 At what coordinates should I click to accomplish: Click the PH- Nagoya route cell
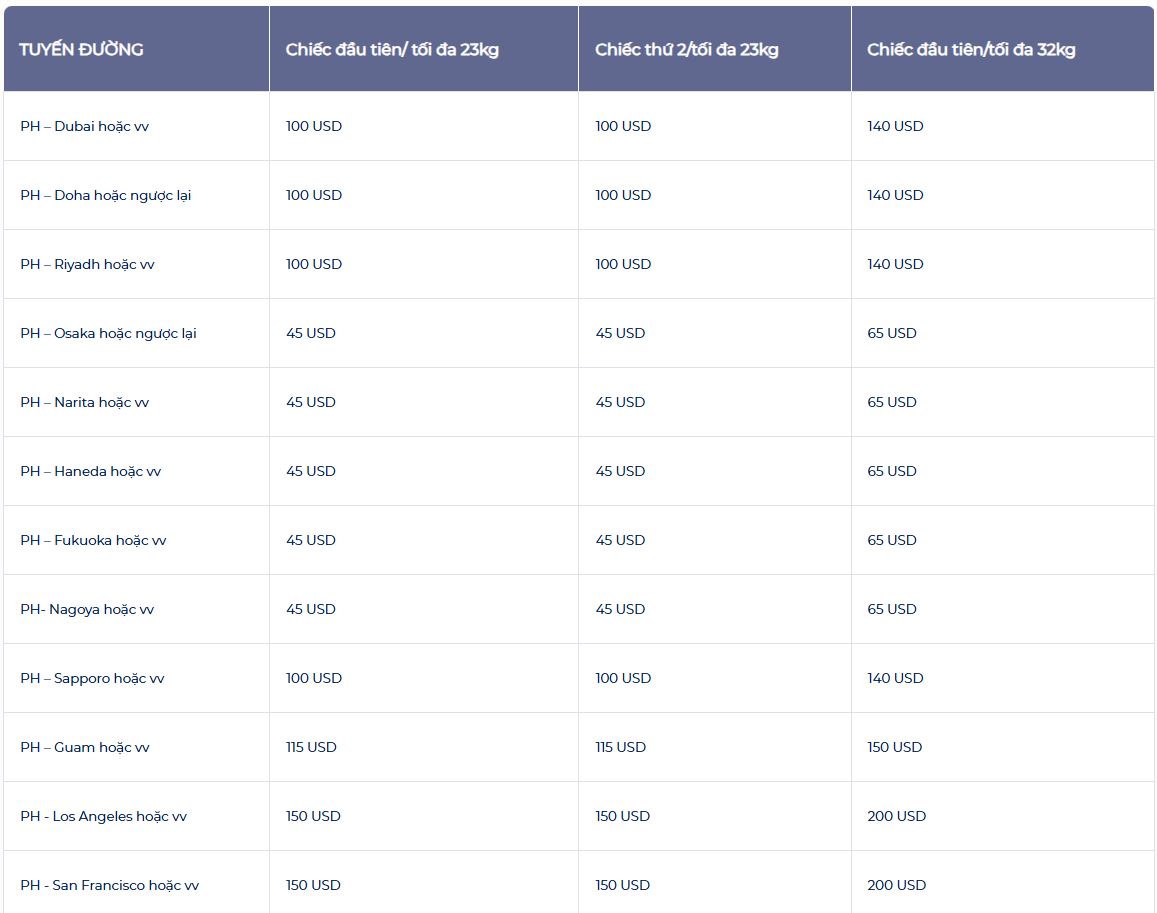pos(87,610)
